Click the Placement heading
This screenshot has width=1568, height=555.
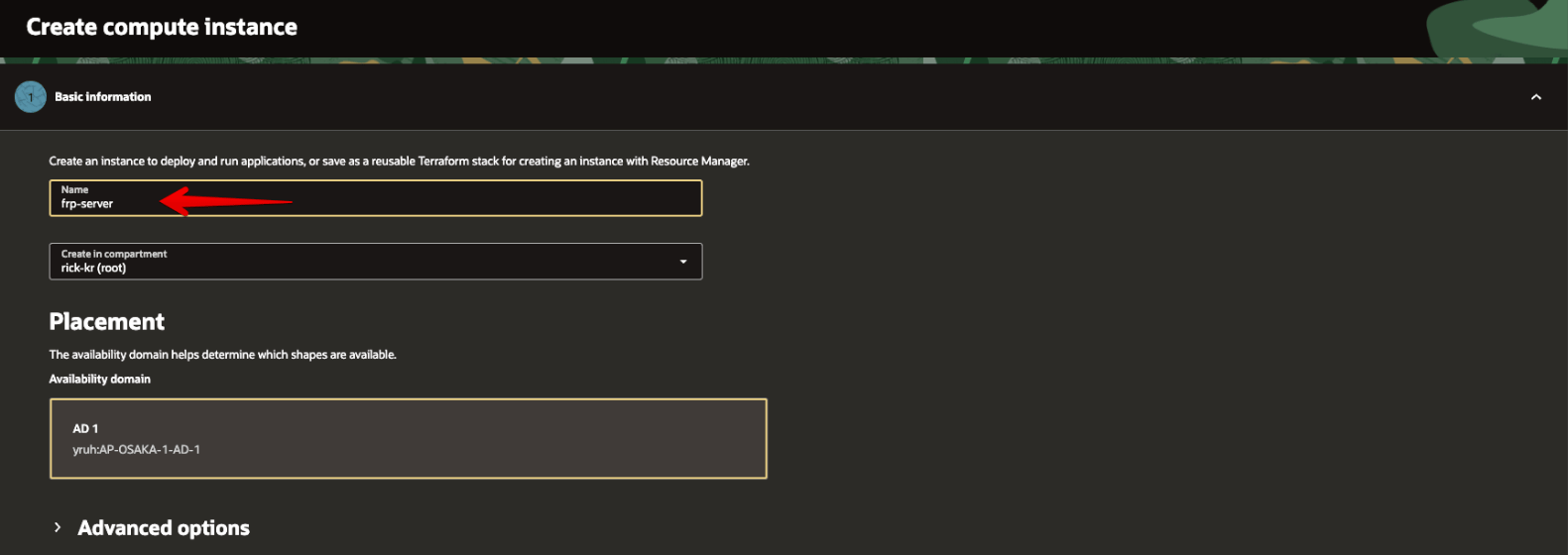click(x=107, y=321)
